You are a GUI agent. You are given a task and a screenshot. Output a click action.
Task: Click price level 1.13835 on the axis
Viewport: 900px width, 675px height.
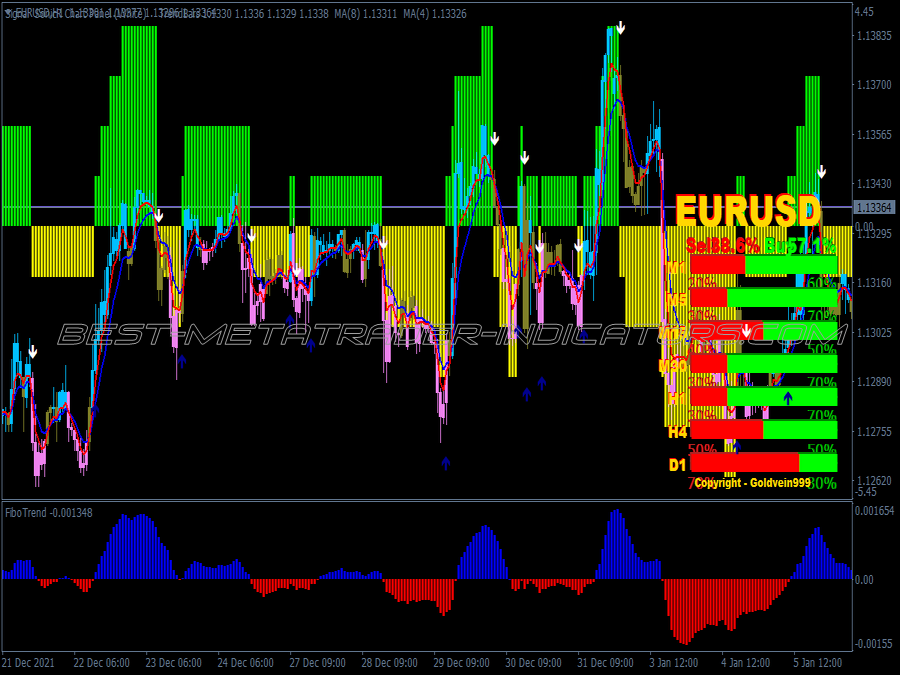874,36
